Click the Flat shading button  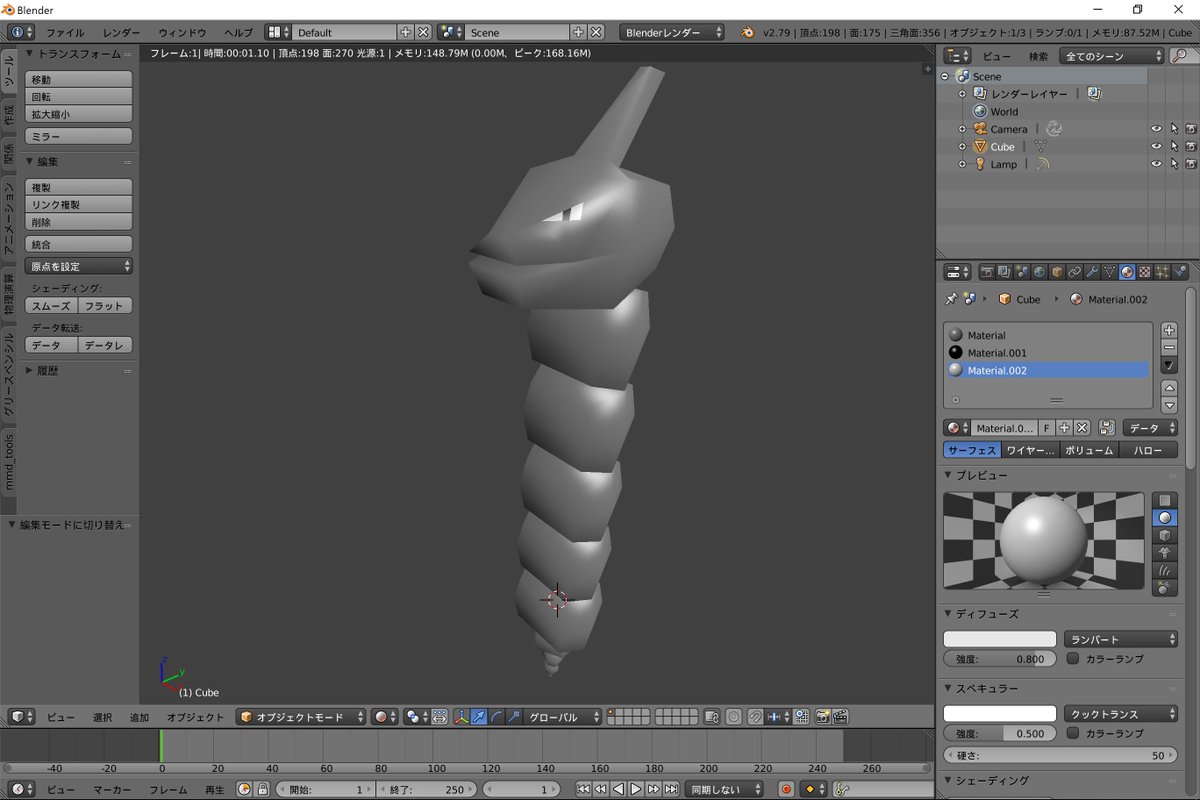pyautogui.click(x=106, y=306)
